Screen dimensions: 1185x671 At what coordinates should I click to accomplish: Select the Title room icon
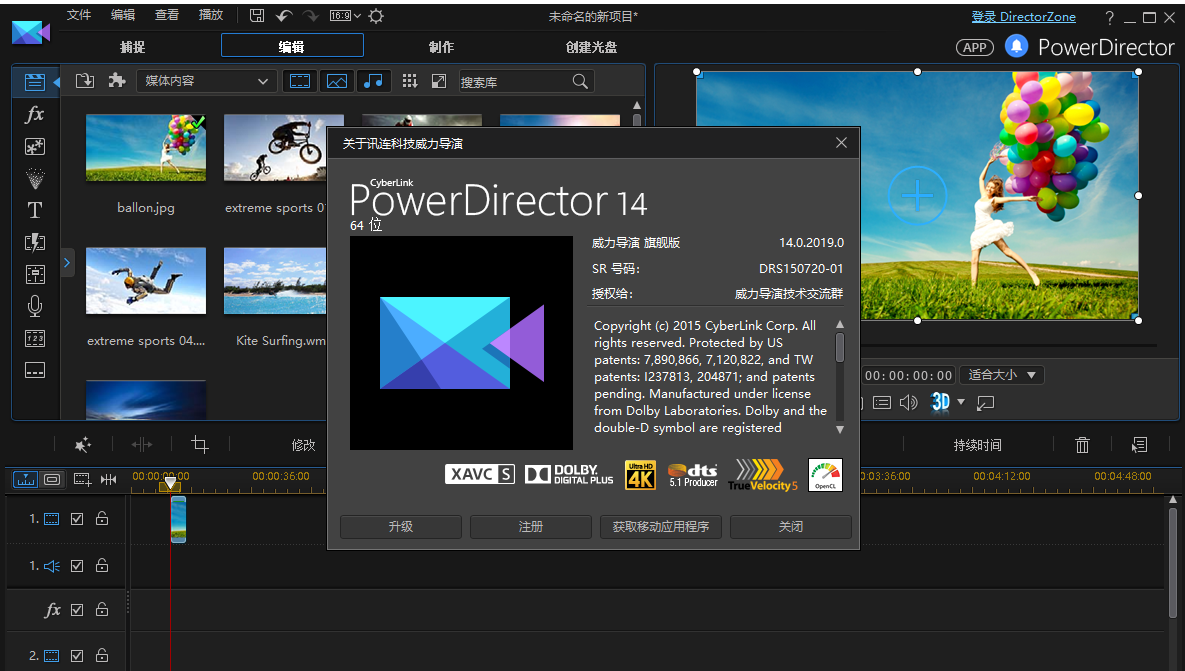point(34,210)
